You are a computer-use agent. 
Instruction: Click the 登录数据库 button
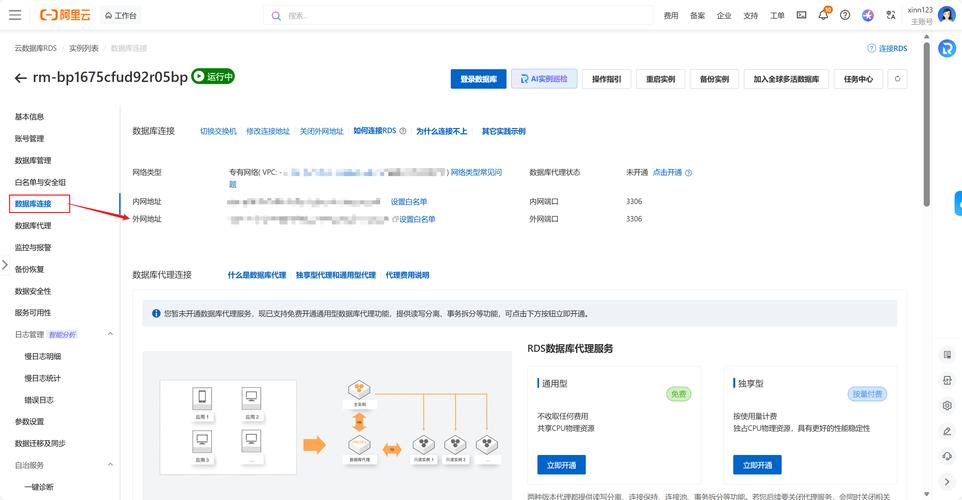point(479,79)
